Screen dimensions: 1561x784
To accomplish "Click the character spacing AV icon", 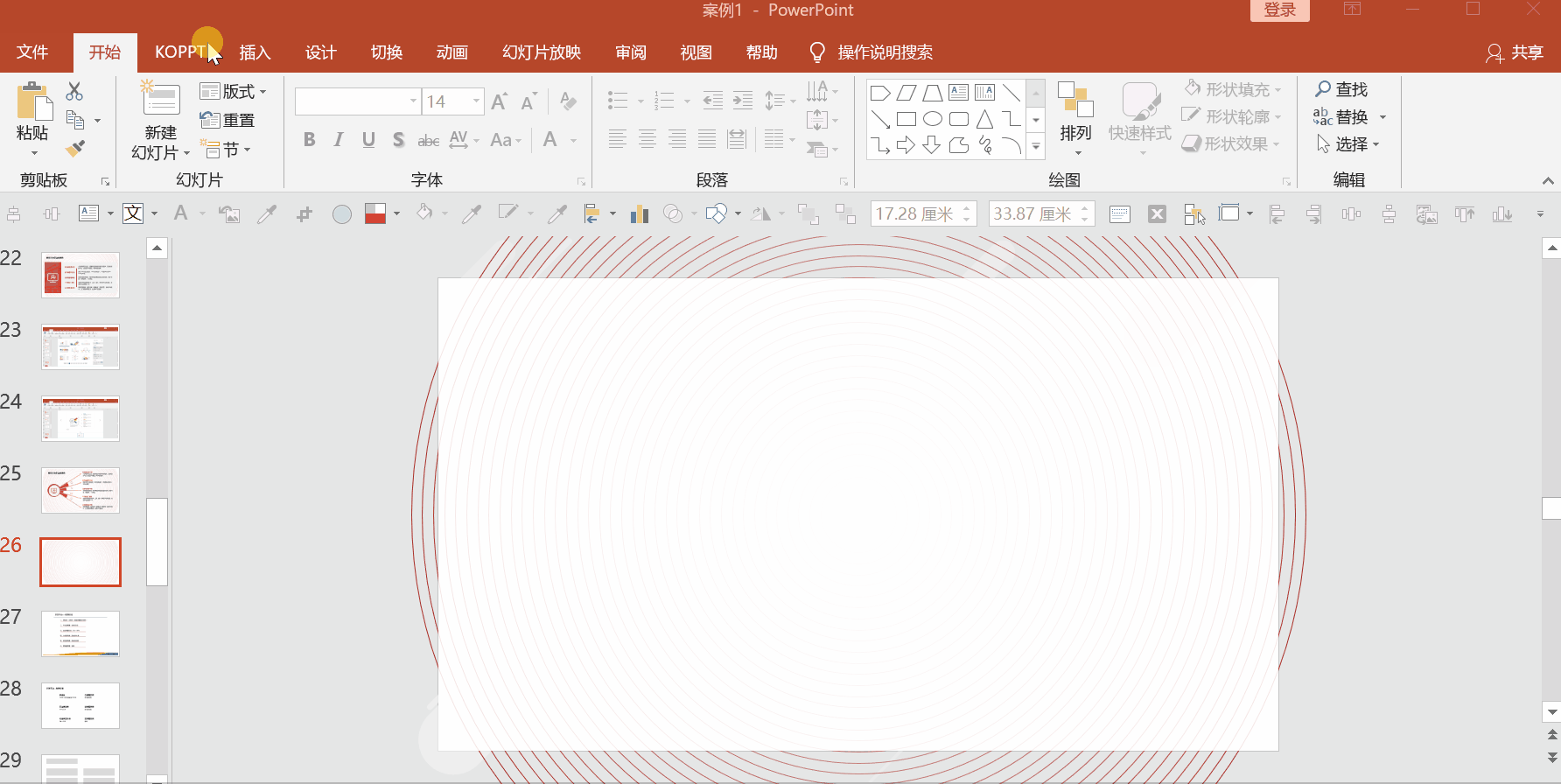I will click(459, 140).
